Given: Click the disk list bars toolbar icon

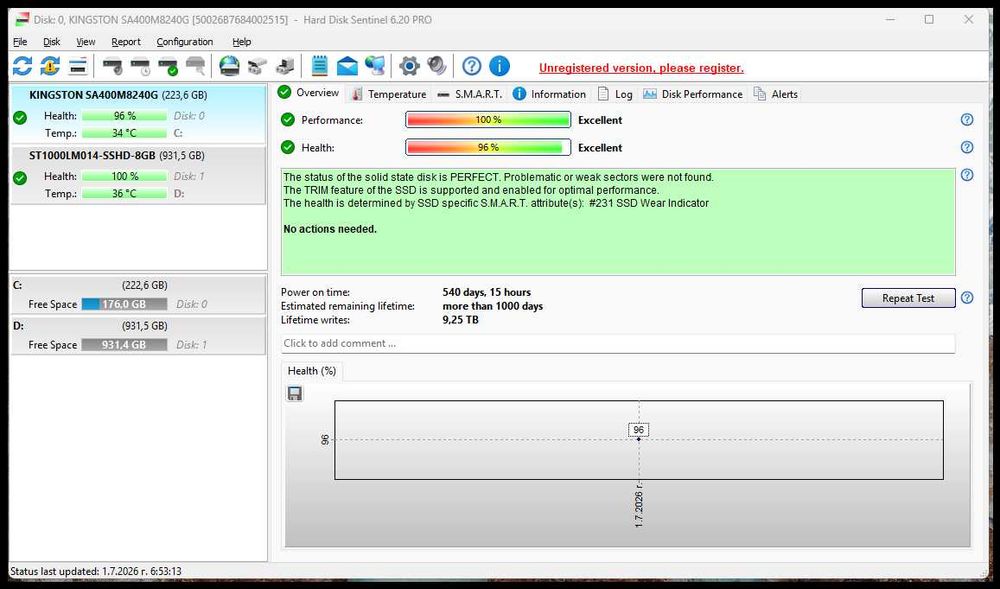Looking at the screenshot, I should [x=78, y=66].
